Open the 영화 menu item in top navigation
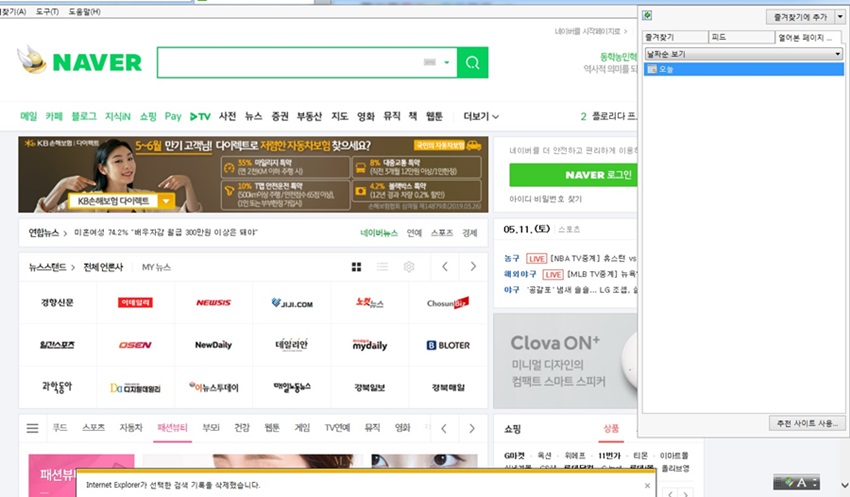 (x=365, y=116)
